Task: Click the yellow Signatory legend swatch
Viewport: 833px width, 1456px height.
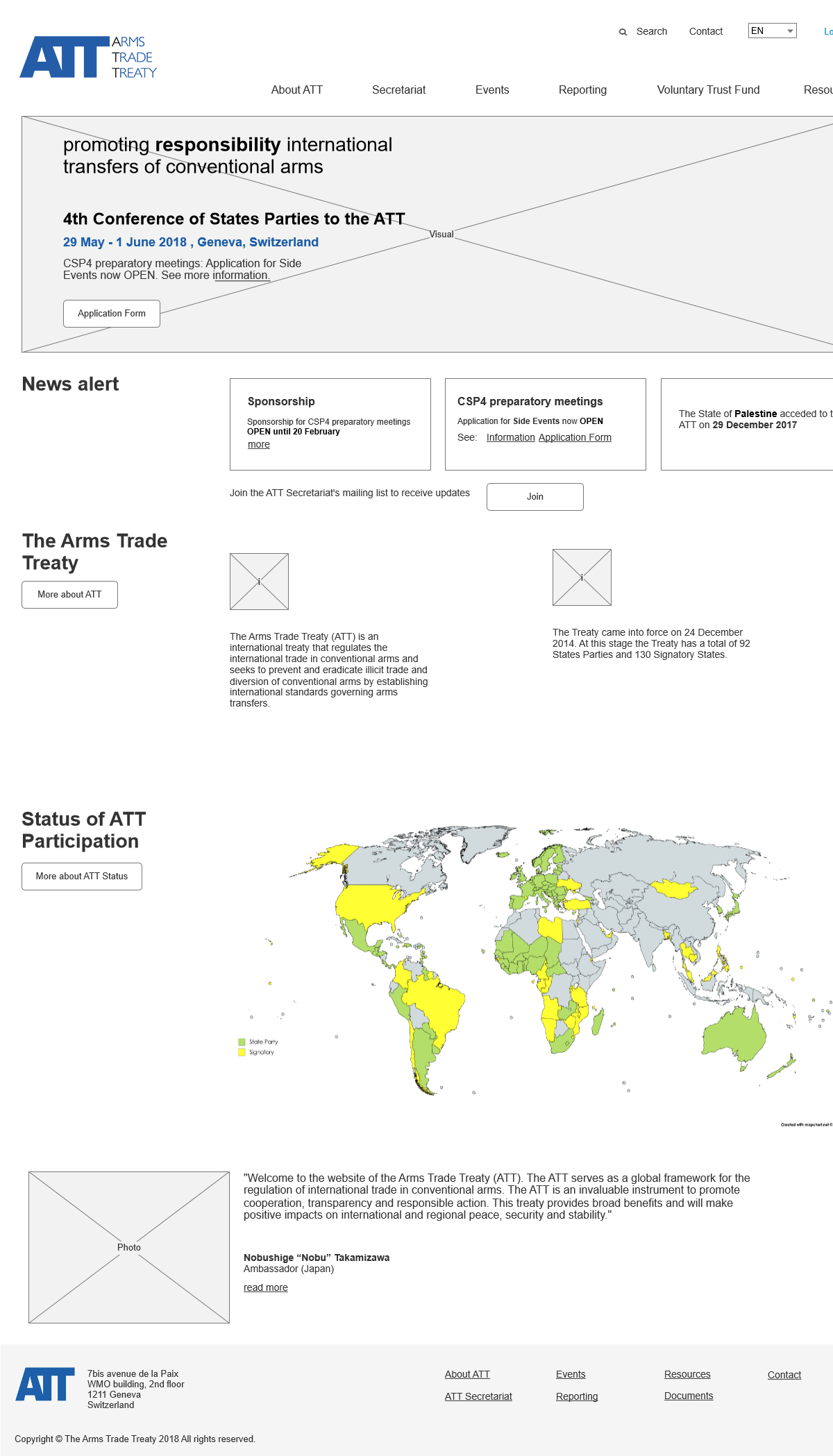Action: tap(242, 1052)
